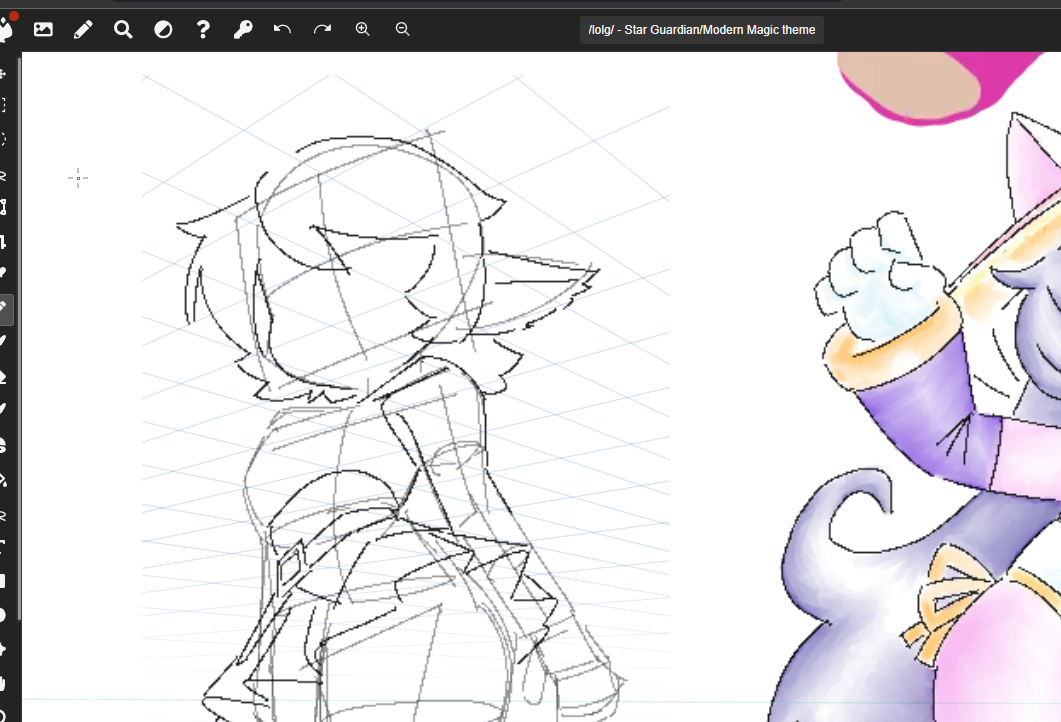The height and width of the screenshot is (722, 1061).
Task: Open the image menu icon
Action: [x=43, y=29]
